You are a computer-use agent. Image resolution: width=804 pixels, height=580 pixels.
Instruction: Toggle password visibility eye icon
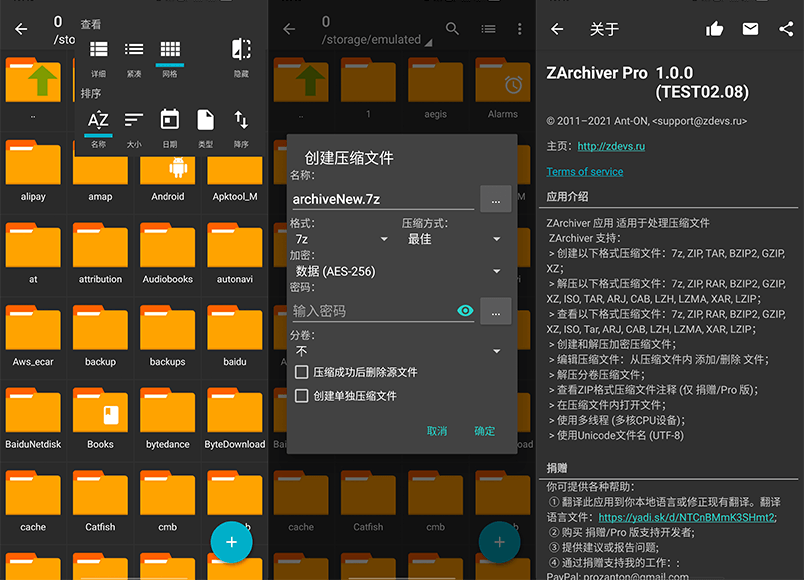click(x=465, y=311)
